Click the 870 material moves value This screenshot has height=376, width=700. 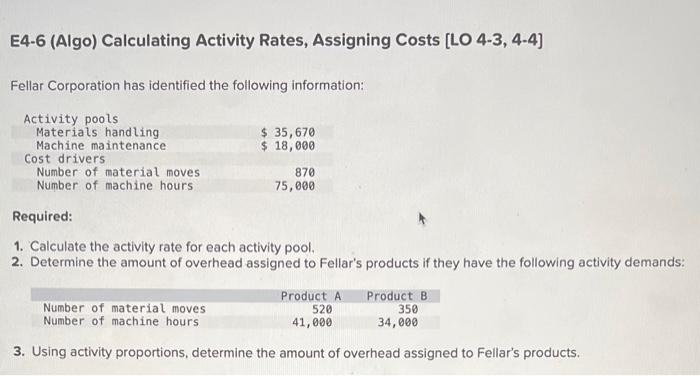(x=304, y=172)
